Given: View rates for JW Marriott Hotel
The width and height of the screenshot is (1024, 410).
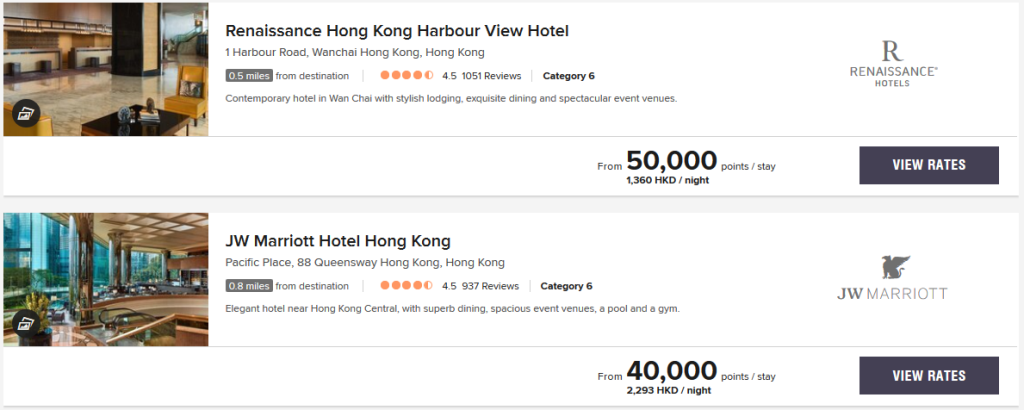Looking at the screenshot, I should 928,375.
